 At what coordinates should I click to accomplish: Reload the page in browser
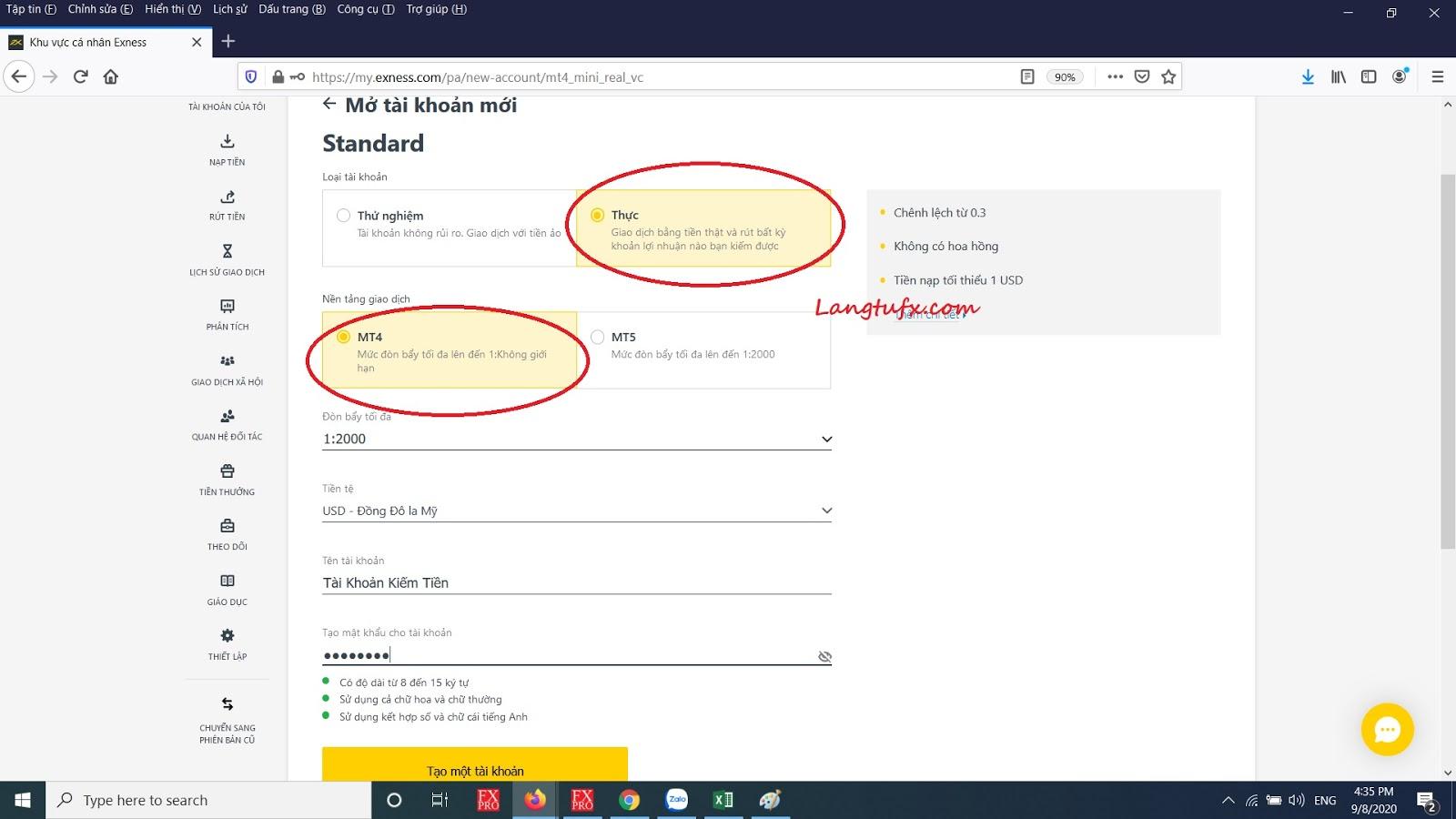click(81, 76)
